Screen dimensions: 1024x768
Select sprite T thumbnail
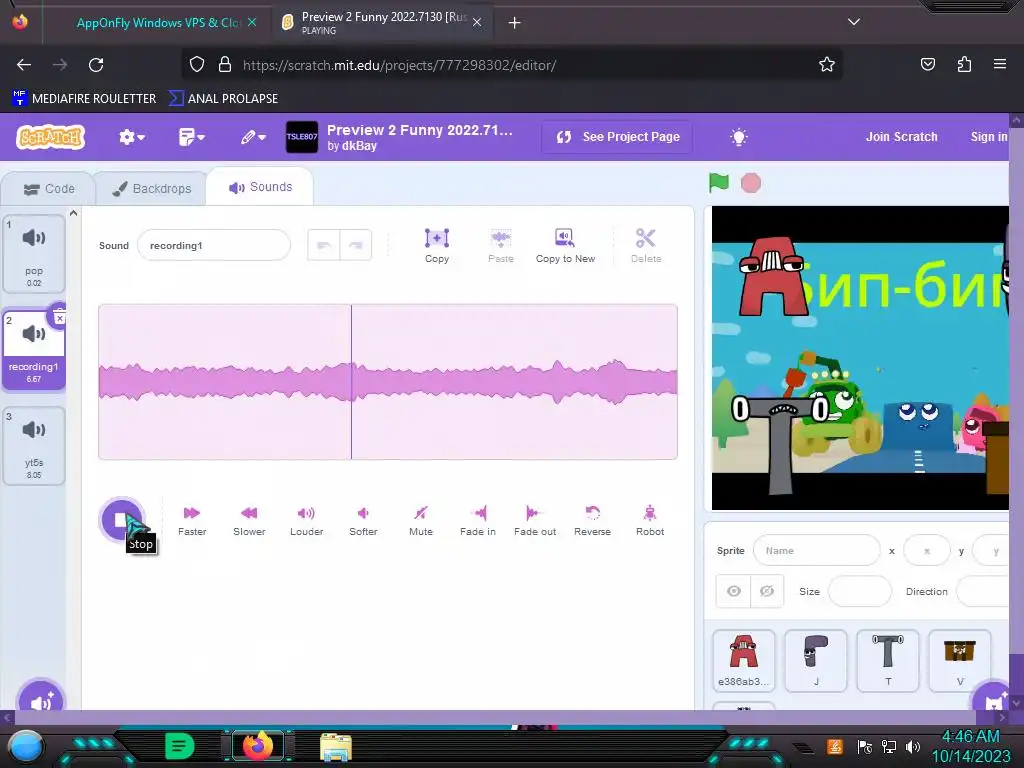(888, 660)
